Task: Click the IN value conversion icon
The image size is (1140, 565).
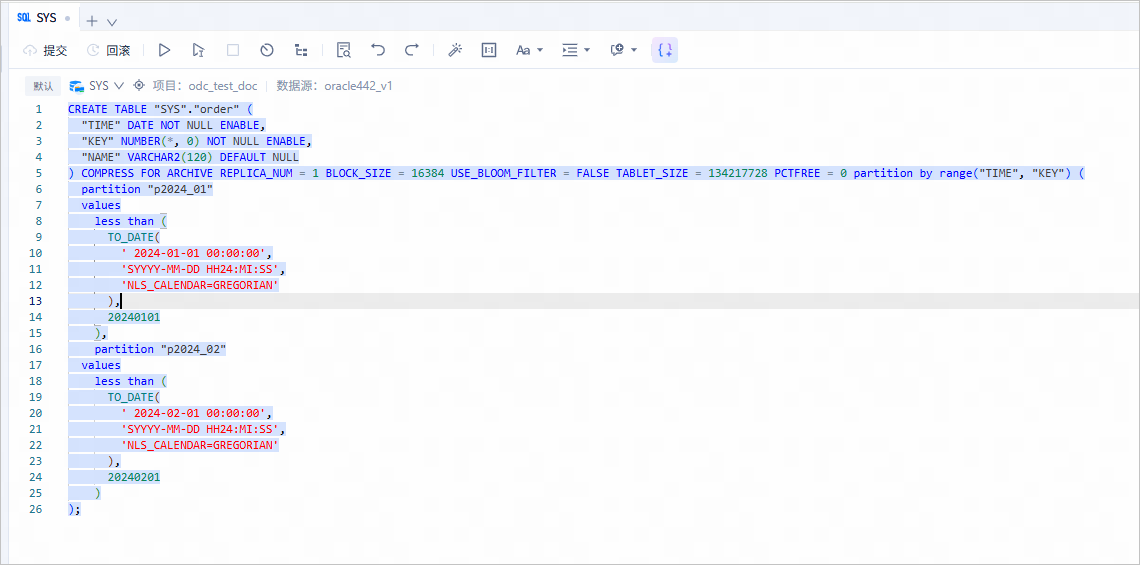Action: pyautogui.click(x=489, y=50)
